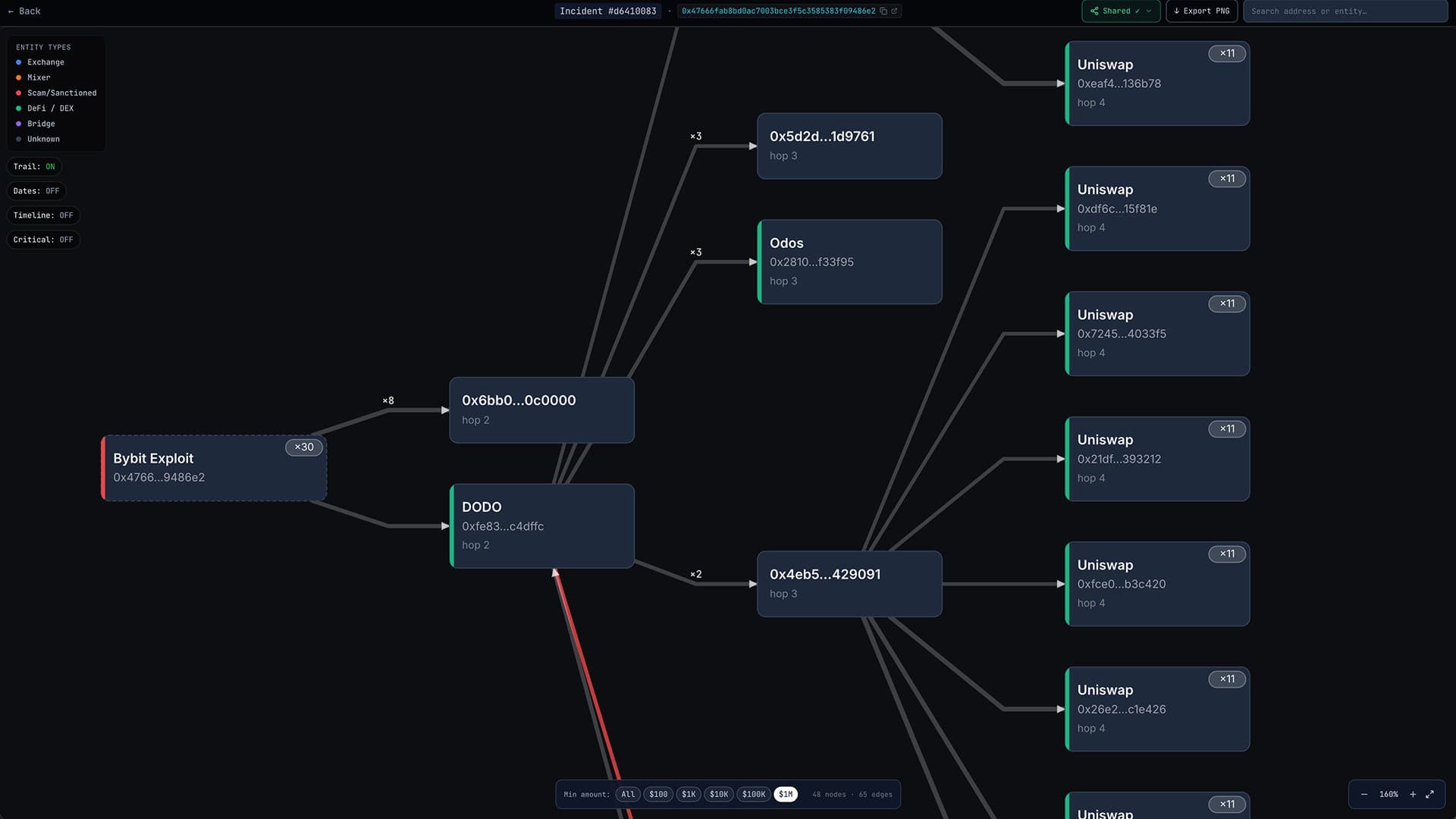This screenshot has width=1456, height=819.
Task: Select the $10K minimum amount filter
Action: tap(718, 794)
